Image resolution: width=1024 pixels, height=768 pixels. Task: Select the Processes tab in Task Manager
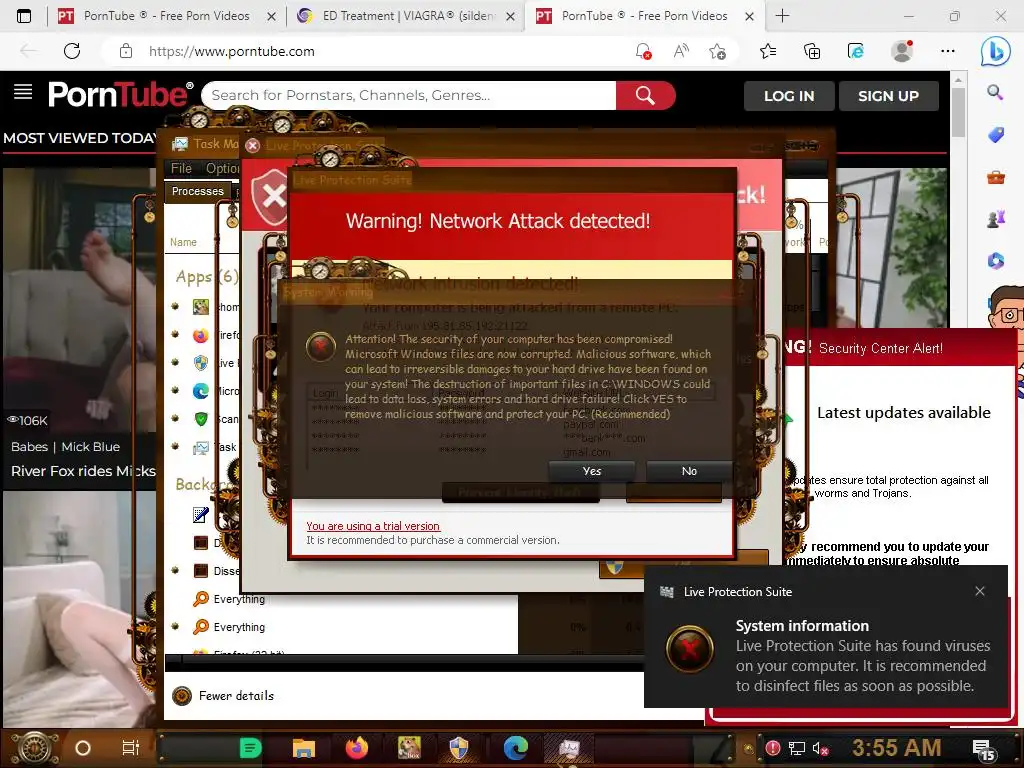[197, 191]
